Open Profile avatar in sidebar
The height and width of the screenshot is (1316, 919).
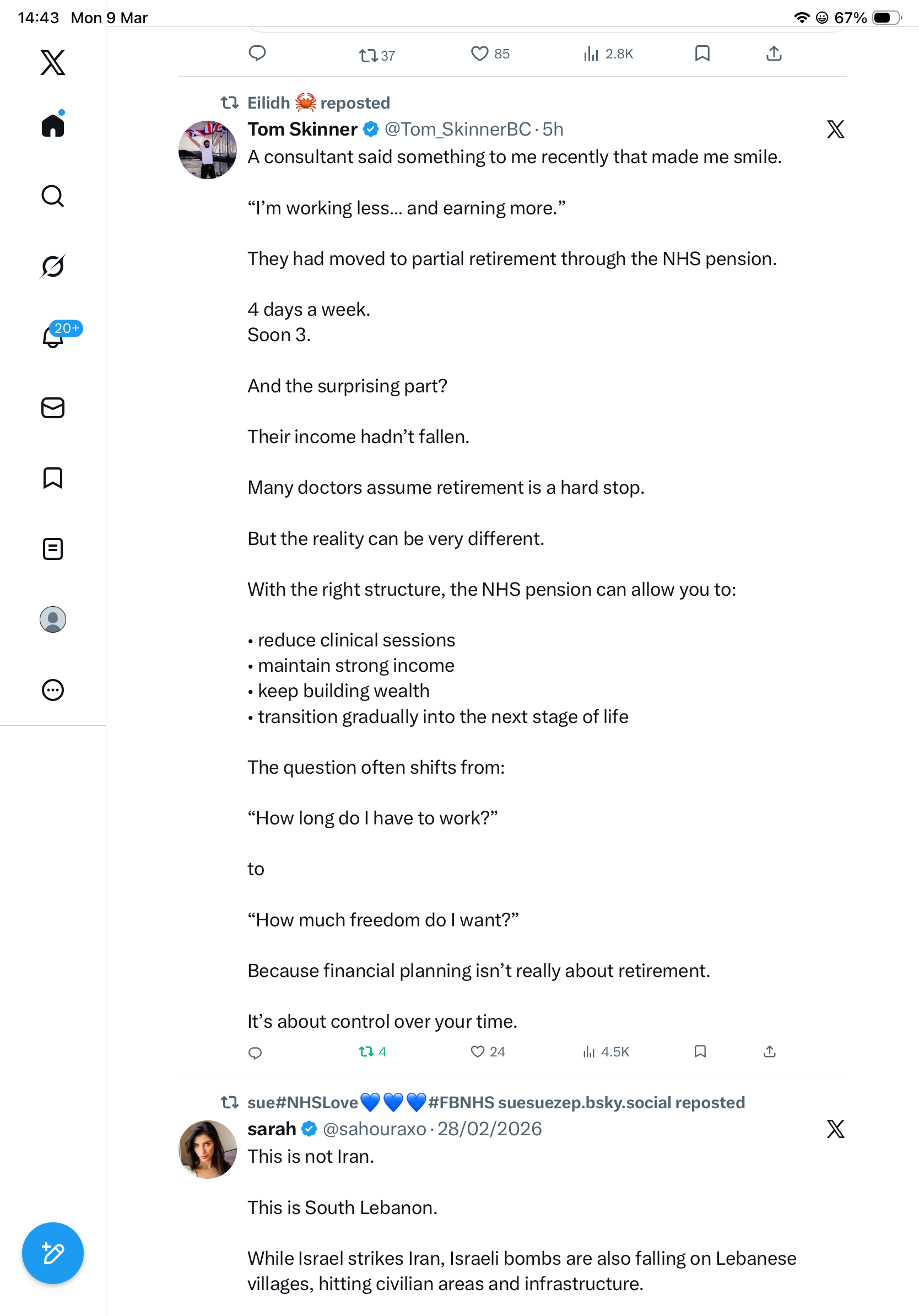[53, 619]
